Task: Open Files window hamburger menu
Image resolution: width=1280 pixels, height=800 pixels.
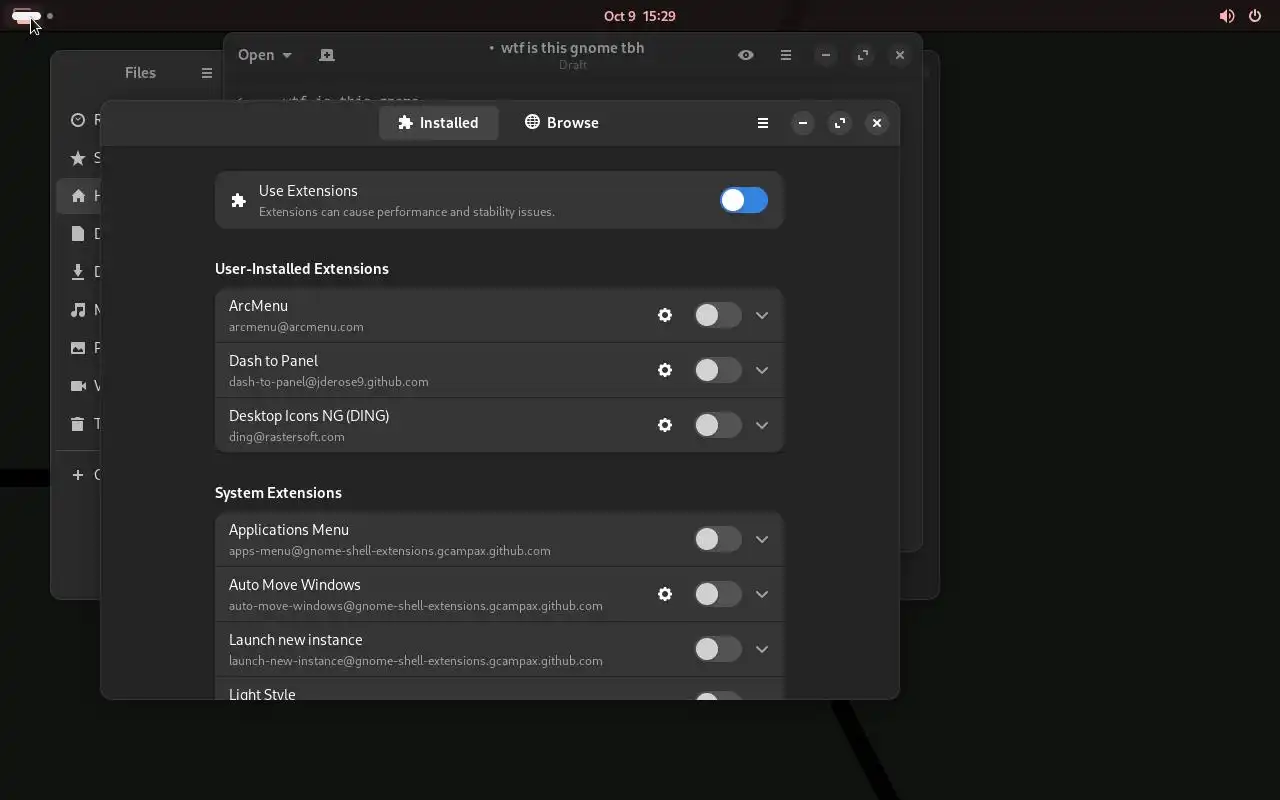Action: click(207, 73)
